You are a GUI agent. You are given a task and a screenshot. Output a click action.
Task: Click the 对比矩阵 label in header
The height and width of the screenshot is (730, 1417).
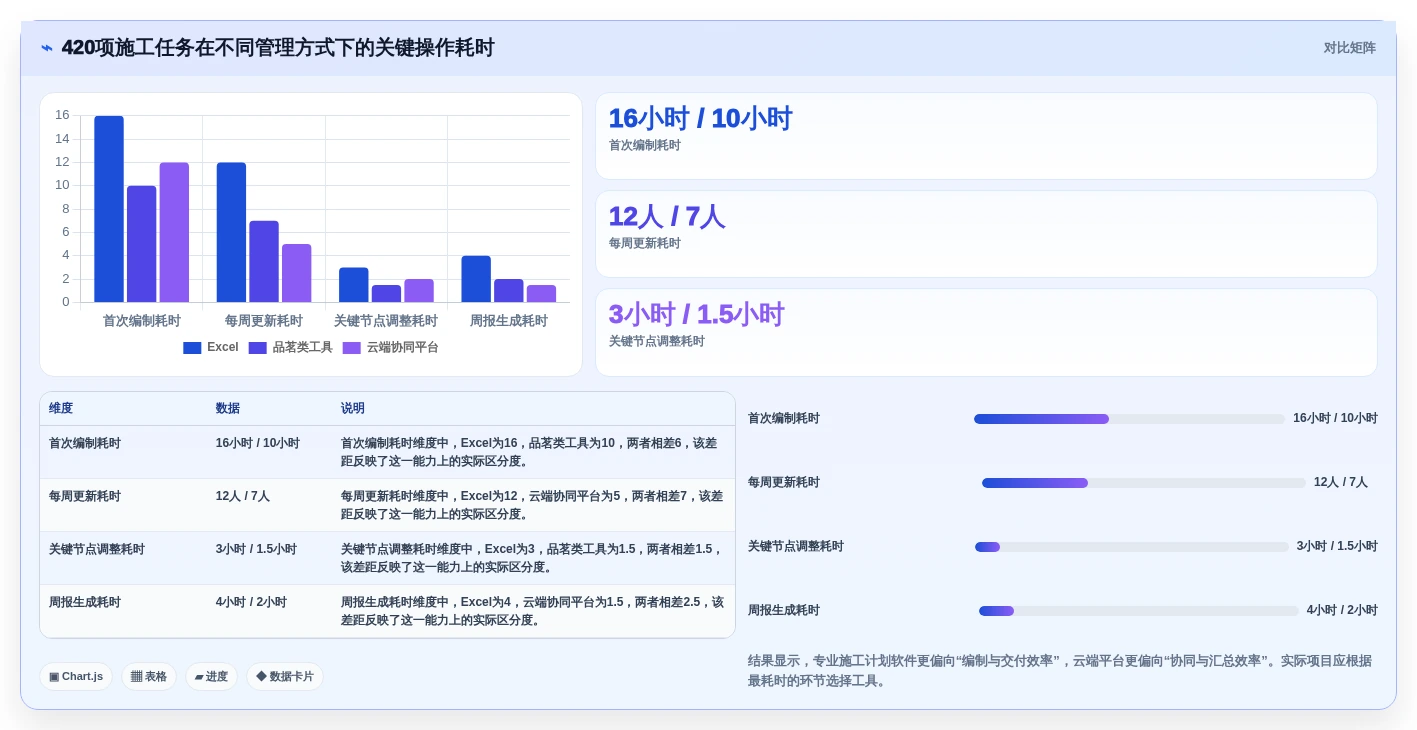[x=1349, y=48]
